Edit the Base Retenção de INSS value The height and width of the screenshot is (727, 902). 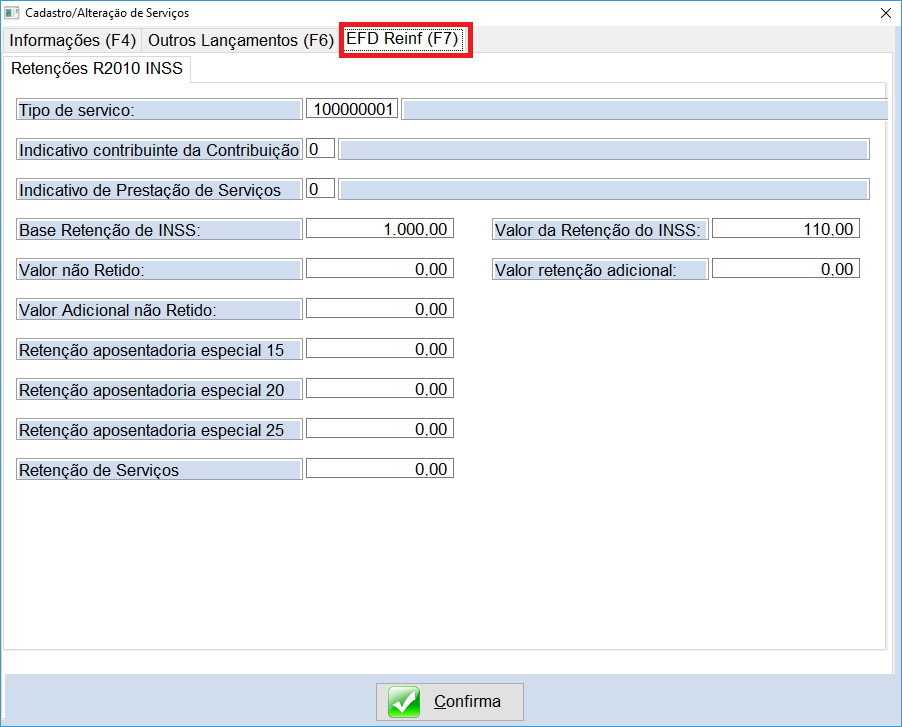pos(380,229)
